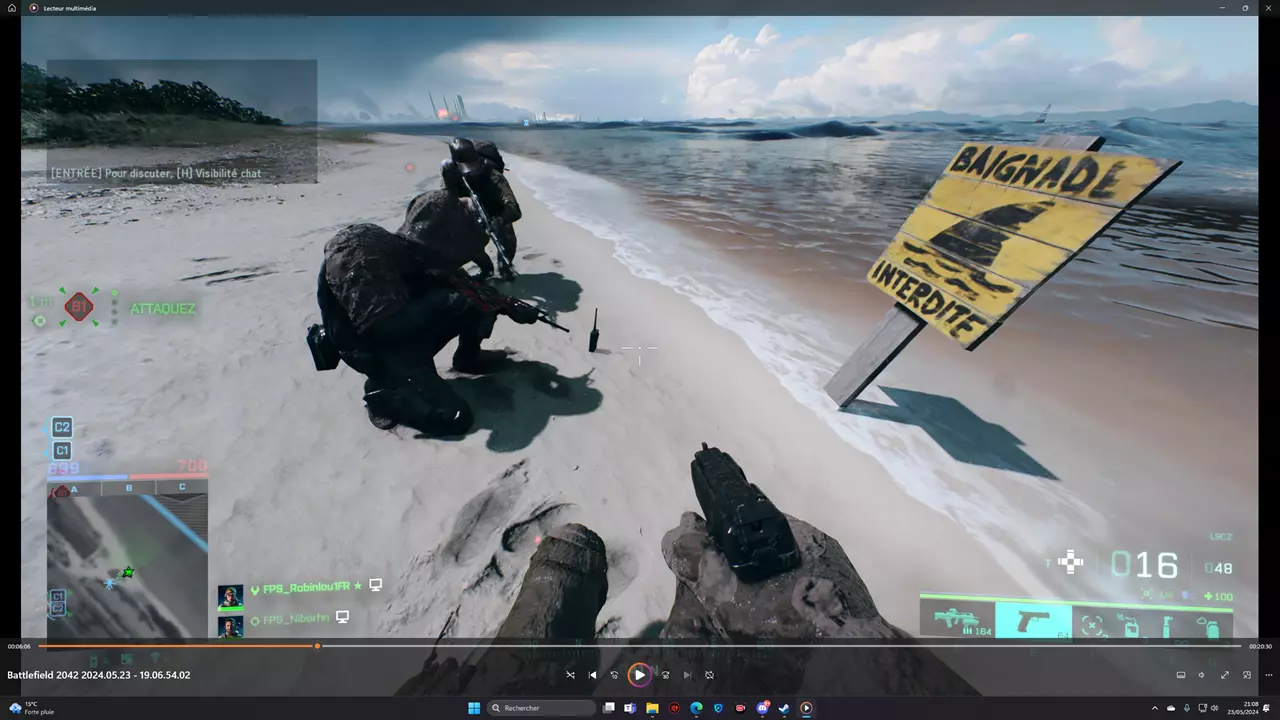Click the in-game minimap

click(x=127, y=566)
